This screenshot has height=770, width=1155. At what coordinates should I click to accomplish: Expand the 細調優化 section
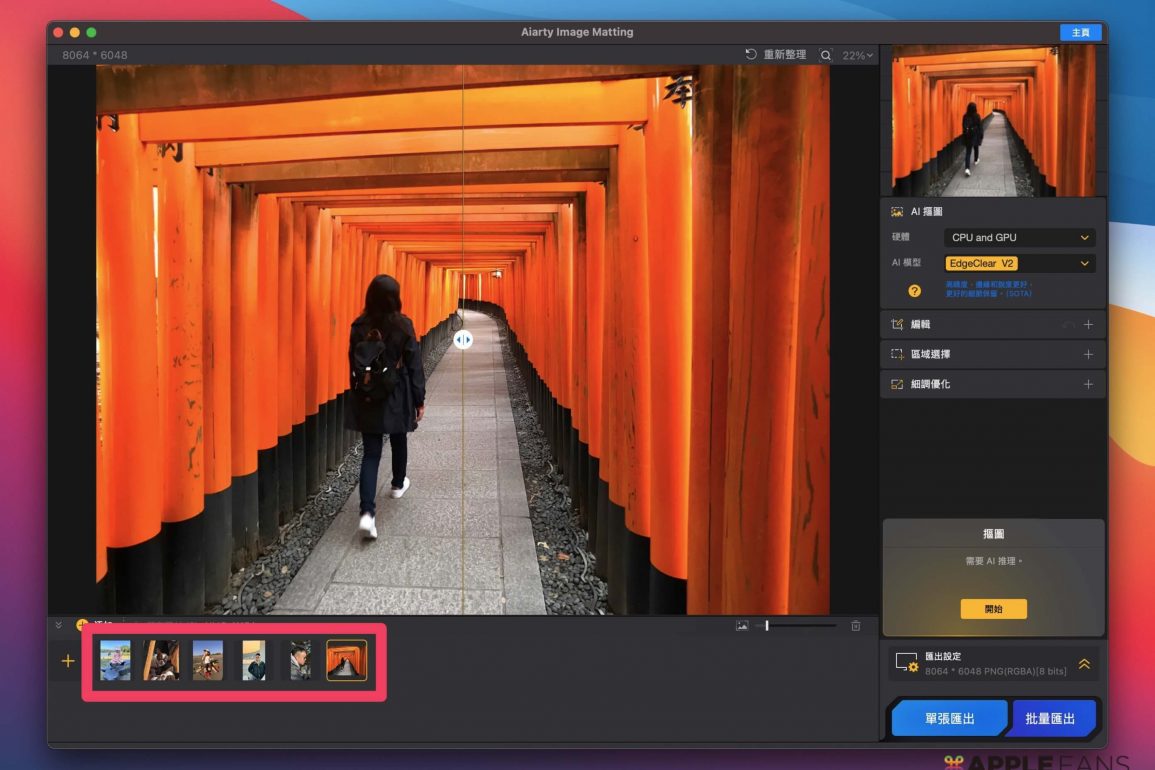[x=1088, y=385]
